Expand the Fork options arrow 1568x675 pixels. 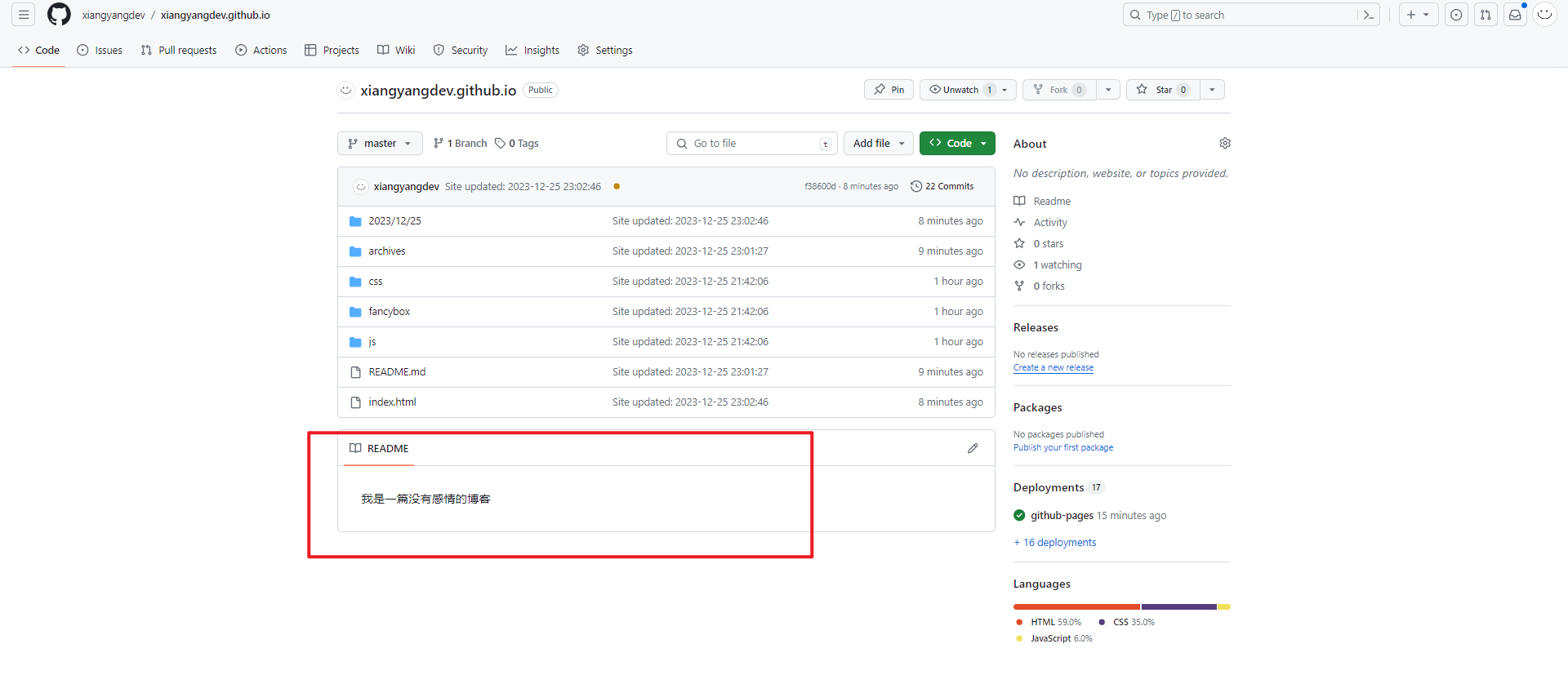pos(1108,90)
